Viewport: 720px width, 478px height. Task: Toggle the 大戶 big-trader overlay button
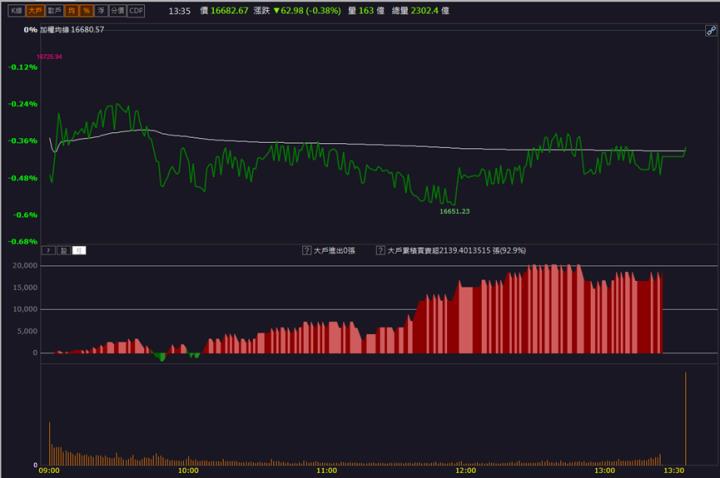coord(35,11)
